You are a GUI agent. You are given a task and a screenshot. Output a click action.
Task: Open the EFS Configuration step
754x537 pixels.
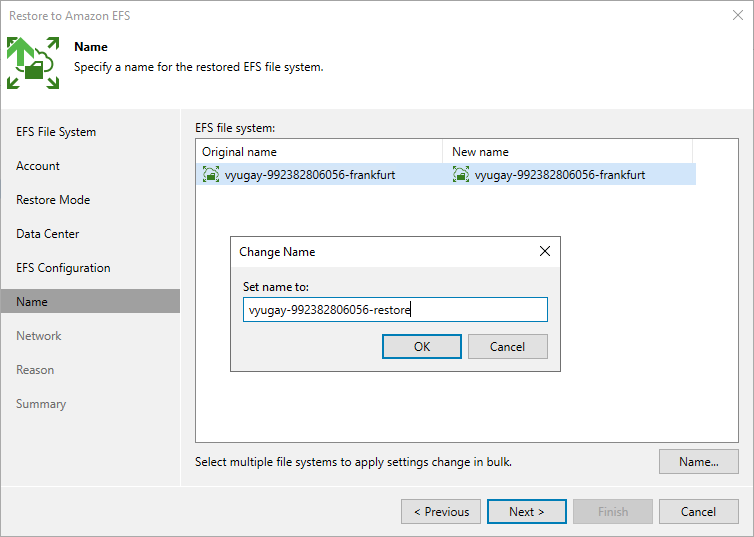click(63, 268)
